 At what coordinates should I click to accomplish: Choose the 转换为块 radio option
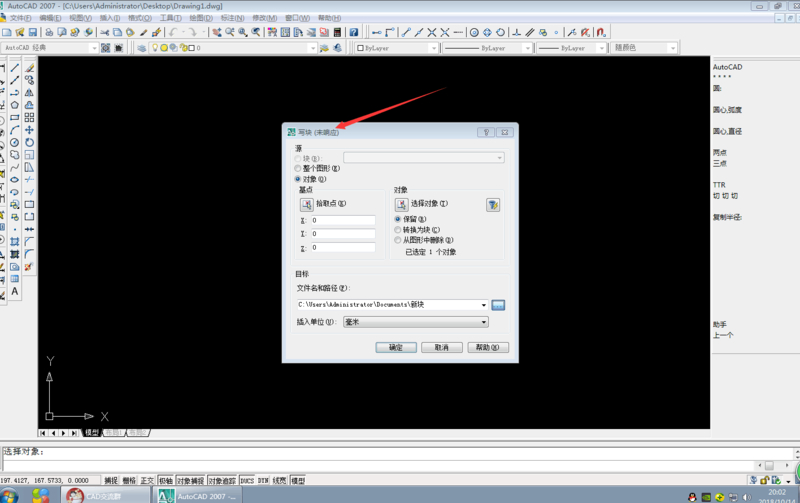(397, 230)
